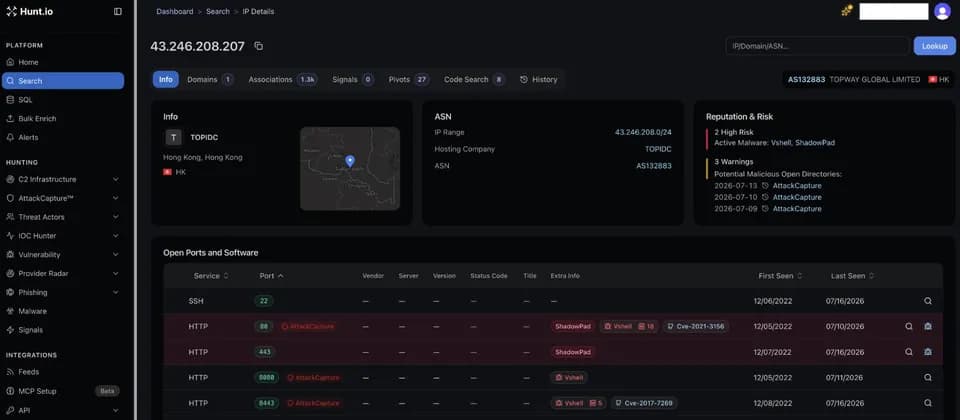Sort table by First Seen column
960x420 pixels.
tap(780, 276)
